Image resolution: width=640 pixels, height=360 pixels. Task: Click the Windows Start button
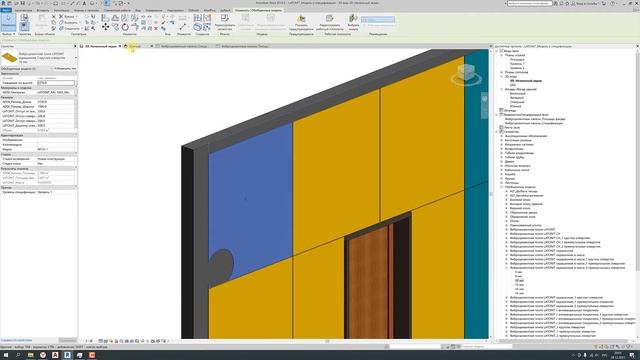tap(6, 355)
